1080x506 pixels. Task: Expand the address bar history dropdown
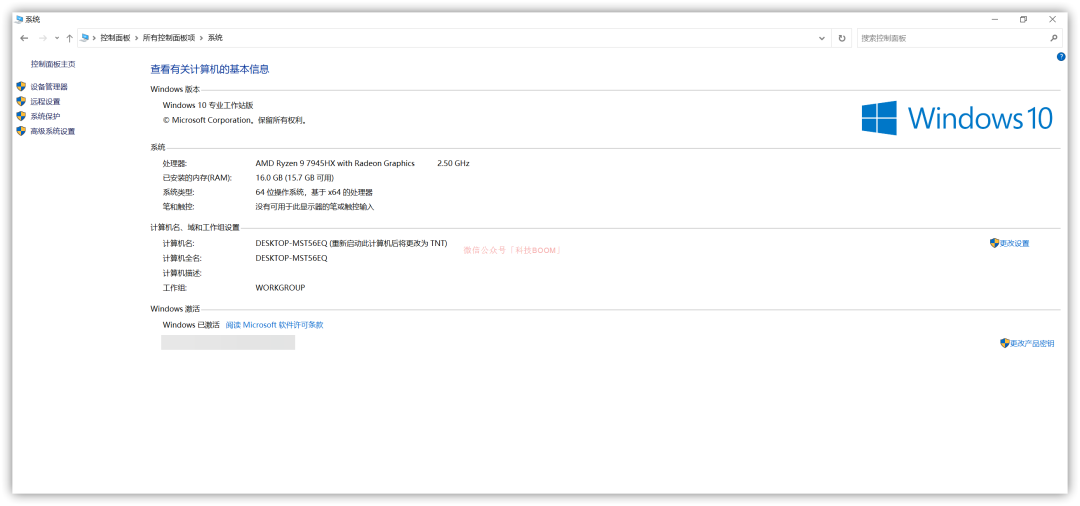822,39
